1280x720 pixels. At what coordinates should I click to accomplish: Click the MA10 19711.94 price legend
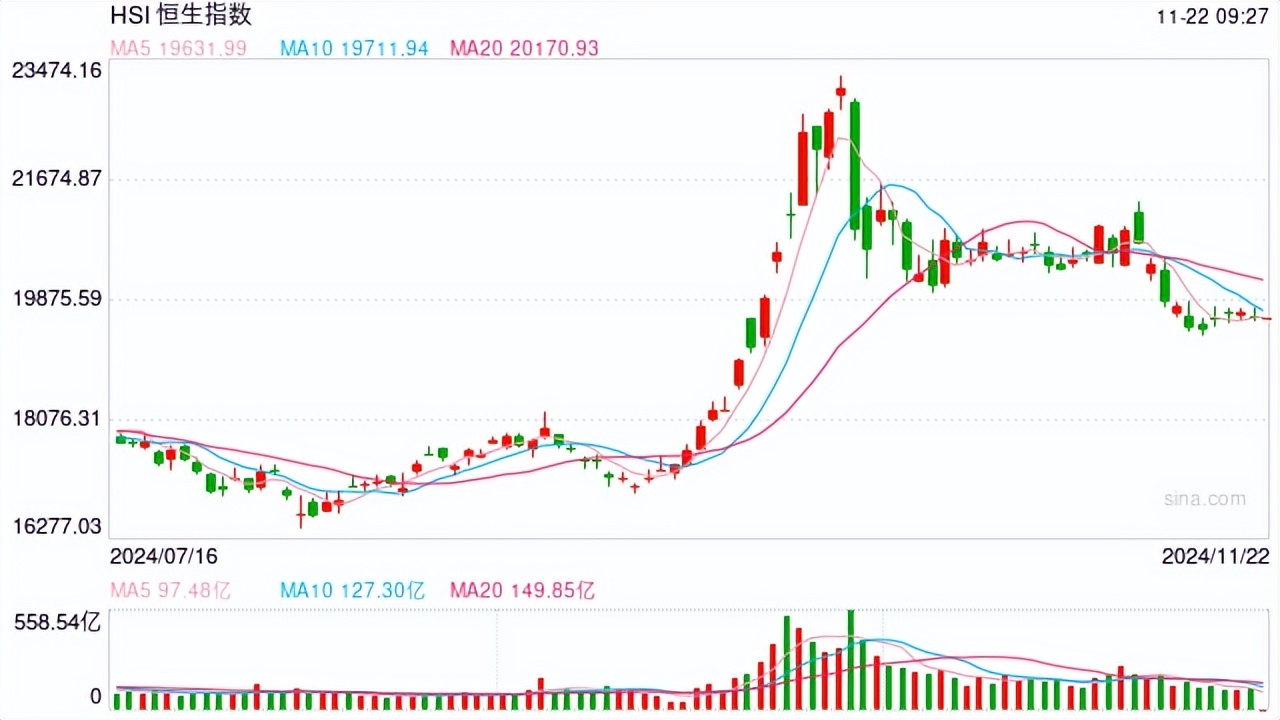[354, 48]
